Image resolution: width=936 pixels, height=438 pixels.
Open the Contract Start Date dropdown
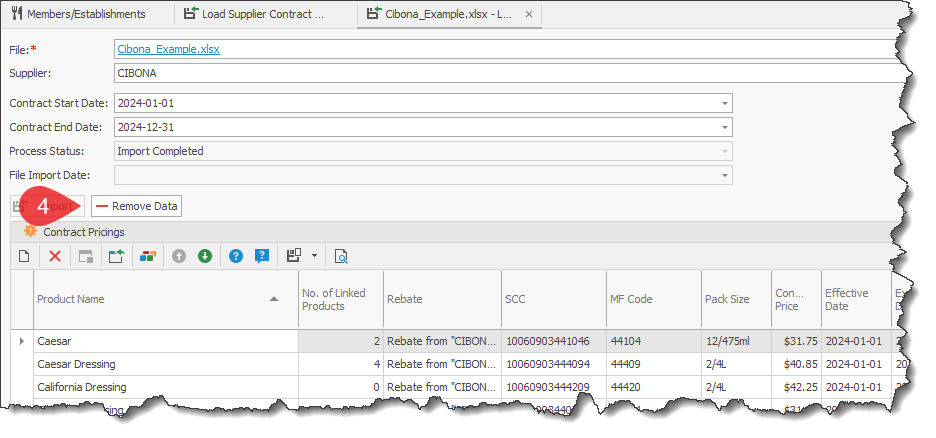pos(724,103)
